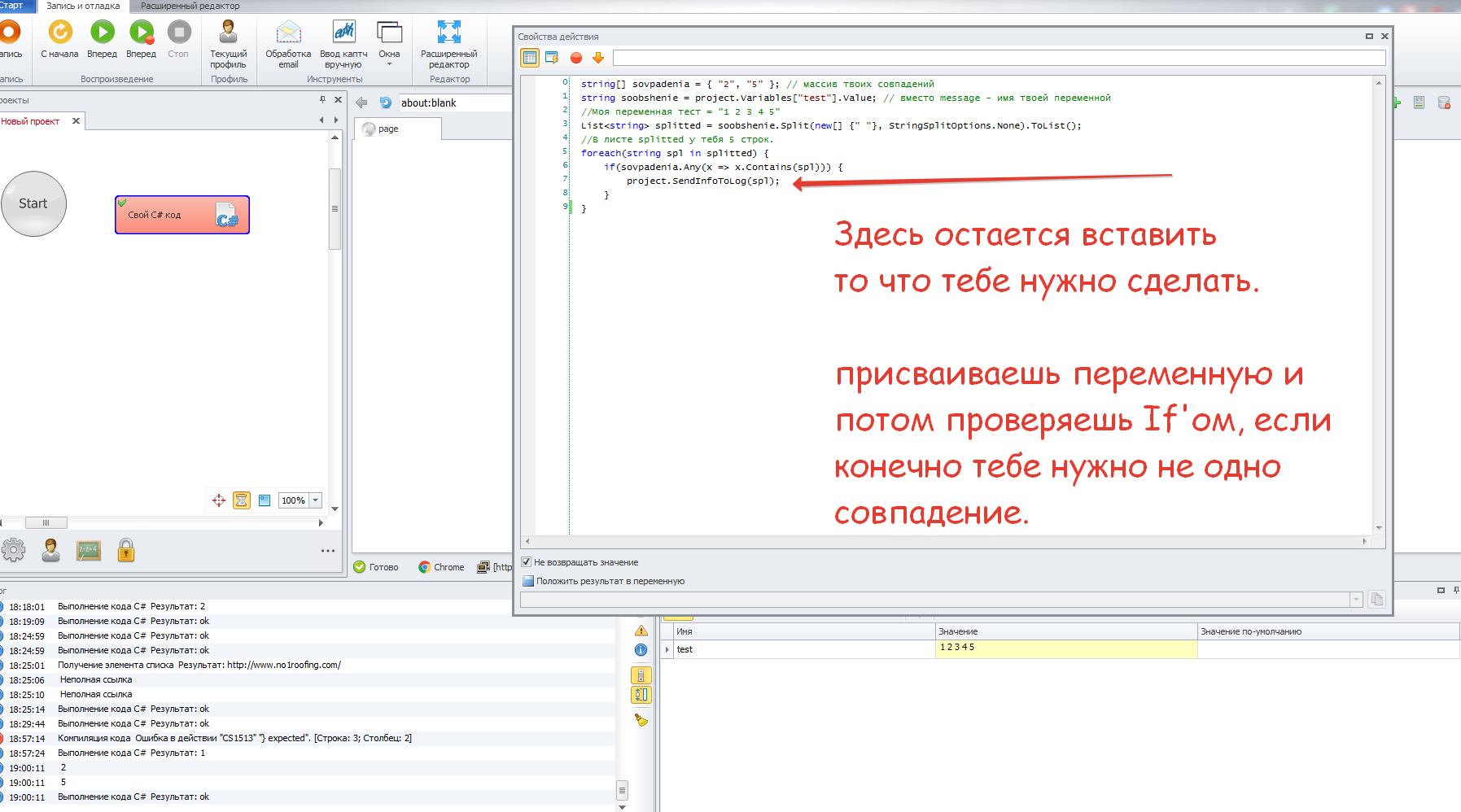
Task: Open the 100% zoom dropdown
Action: click(x=316, y=500)
